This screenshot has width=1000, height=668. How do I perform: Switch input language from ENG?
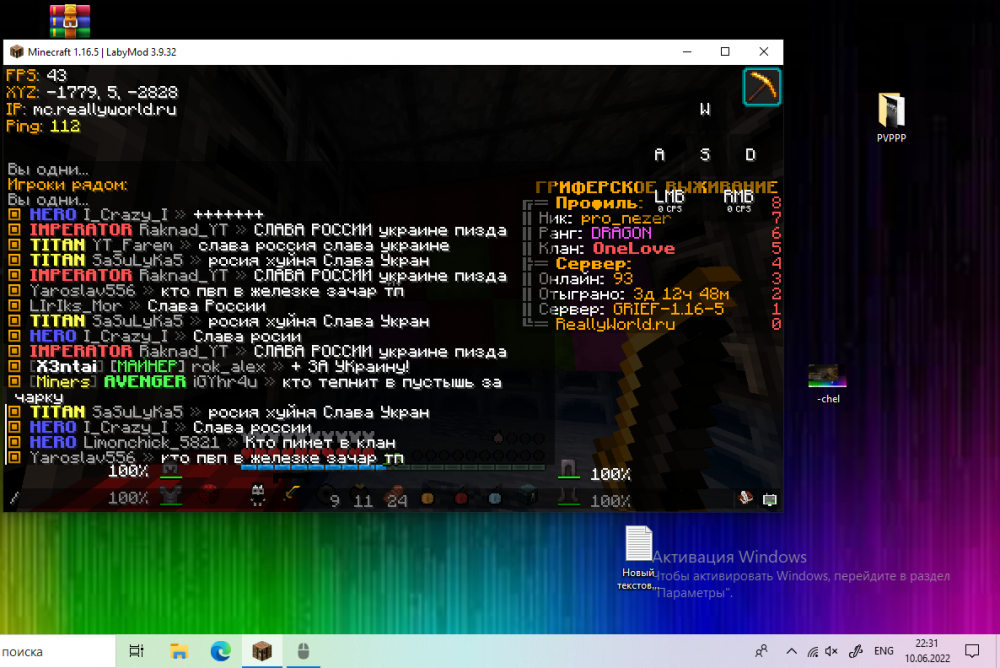click(x=883, y=651)
